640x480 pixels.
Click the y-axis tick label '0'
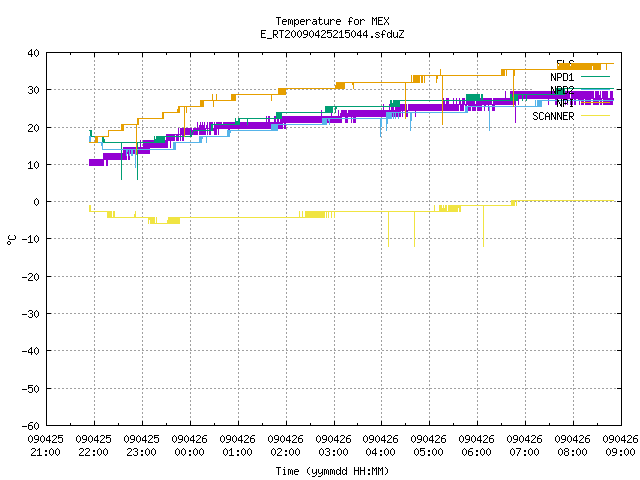tap(37, 202)
